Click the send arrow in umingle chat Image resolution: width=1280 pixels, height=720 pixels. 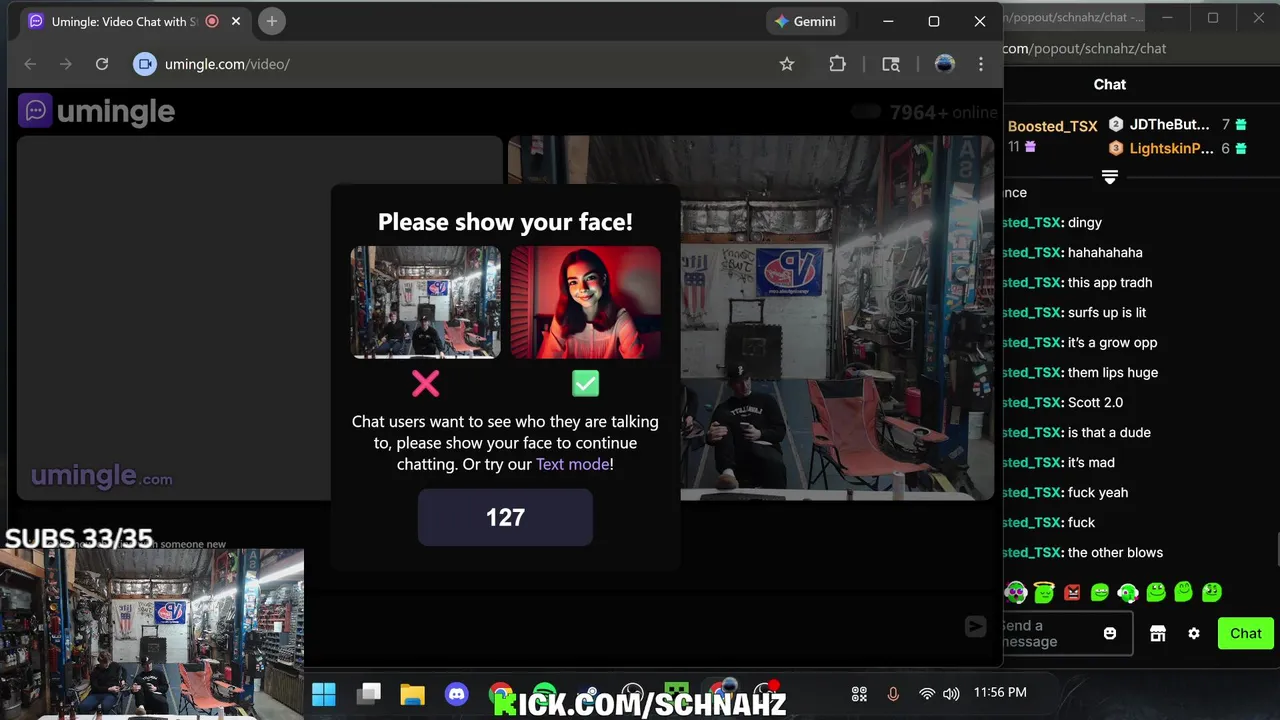tap(975, 626)
